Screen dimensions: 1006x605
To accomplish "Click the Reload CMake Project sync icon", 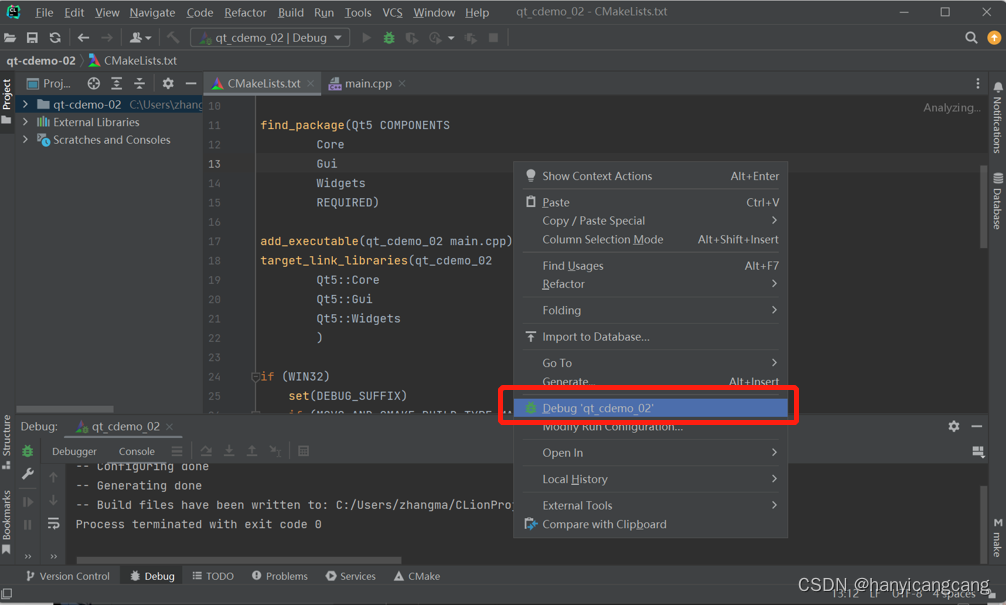I will click(53, 37).
